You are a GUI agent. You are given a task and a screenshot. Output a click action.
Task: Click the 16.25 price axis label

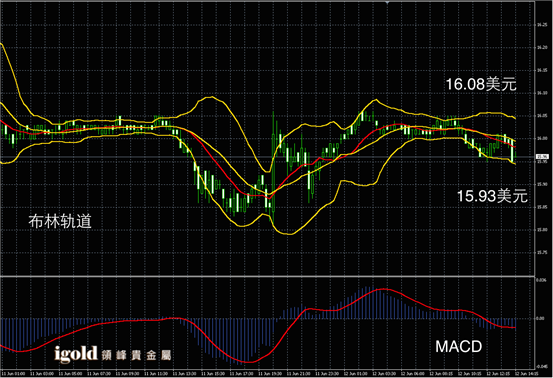(x=541, y=25)
